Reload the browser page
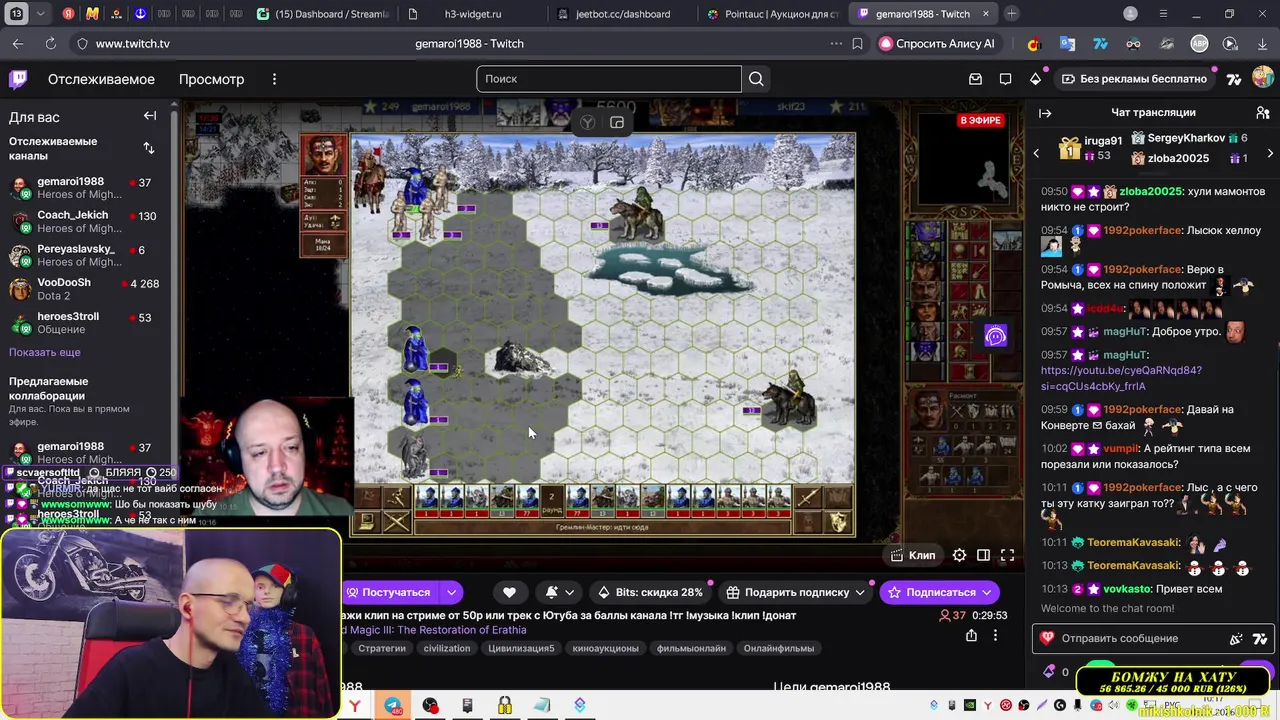This screenshot has width=1280, height=720. click(51, 44)
